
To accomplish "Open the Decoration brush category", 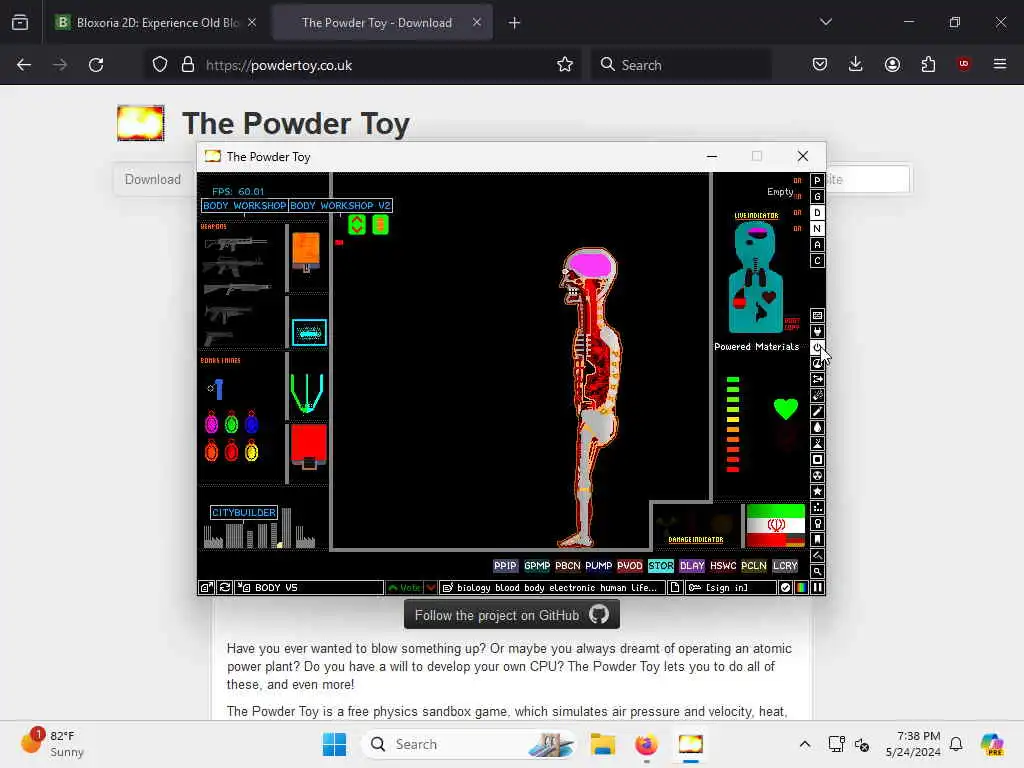I will pyautogui.click(x=817, y=555).
